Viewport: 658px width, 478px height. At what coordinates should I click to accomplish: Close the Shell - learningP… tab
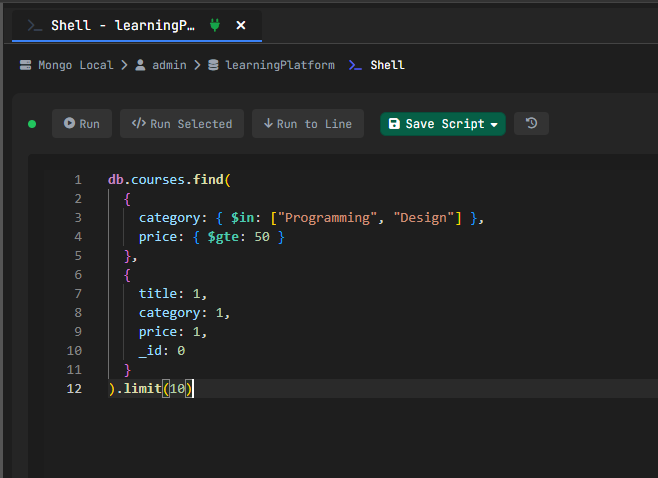[x=241, y=26]
